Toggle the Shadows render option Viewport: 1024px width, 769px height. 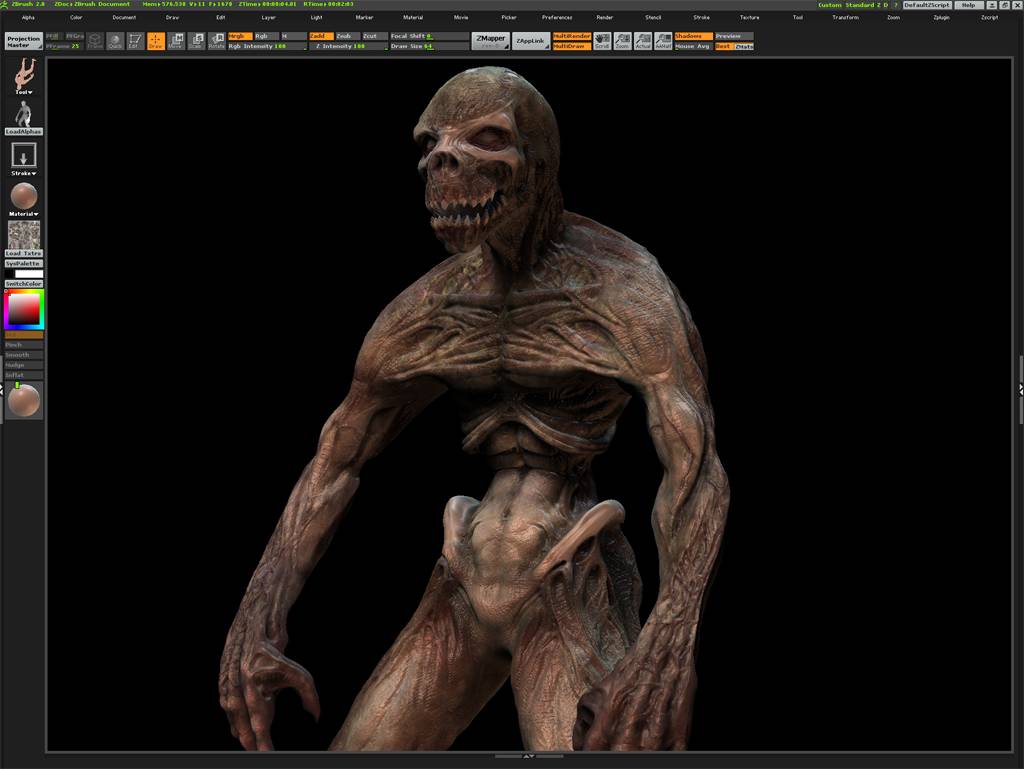[694, 36]
